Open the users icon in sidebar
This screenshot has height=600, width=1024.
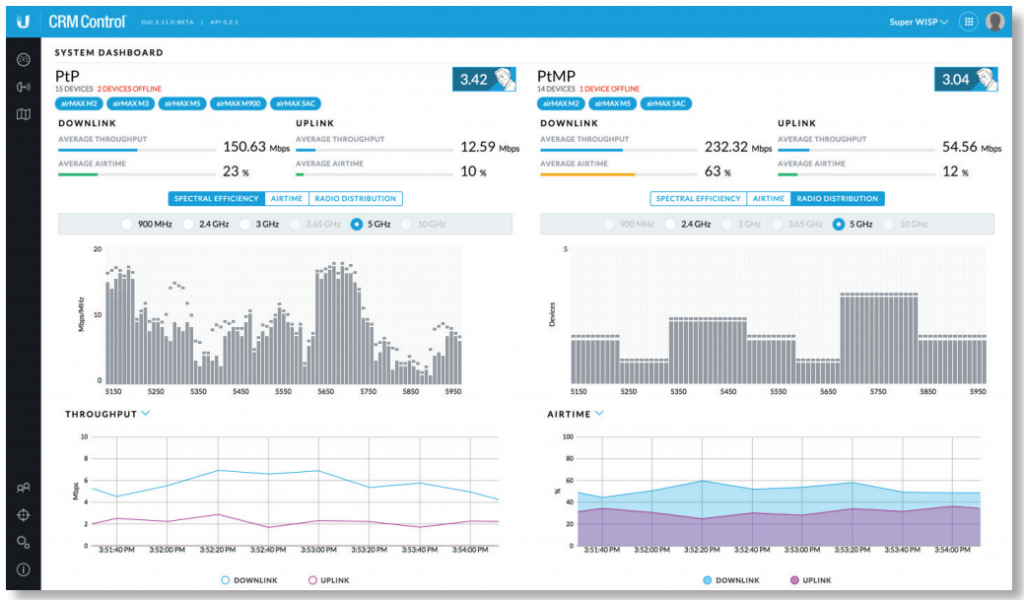coord(23,488)
